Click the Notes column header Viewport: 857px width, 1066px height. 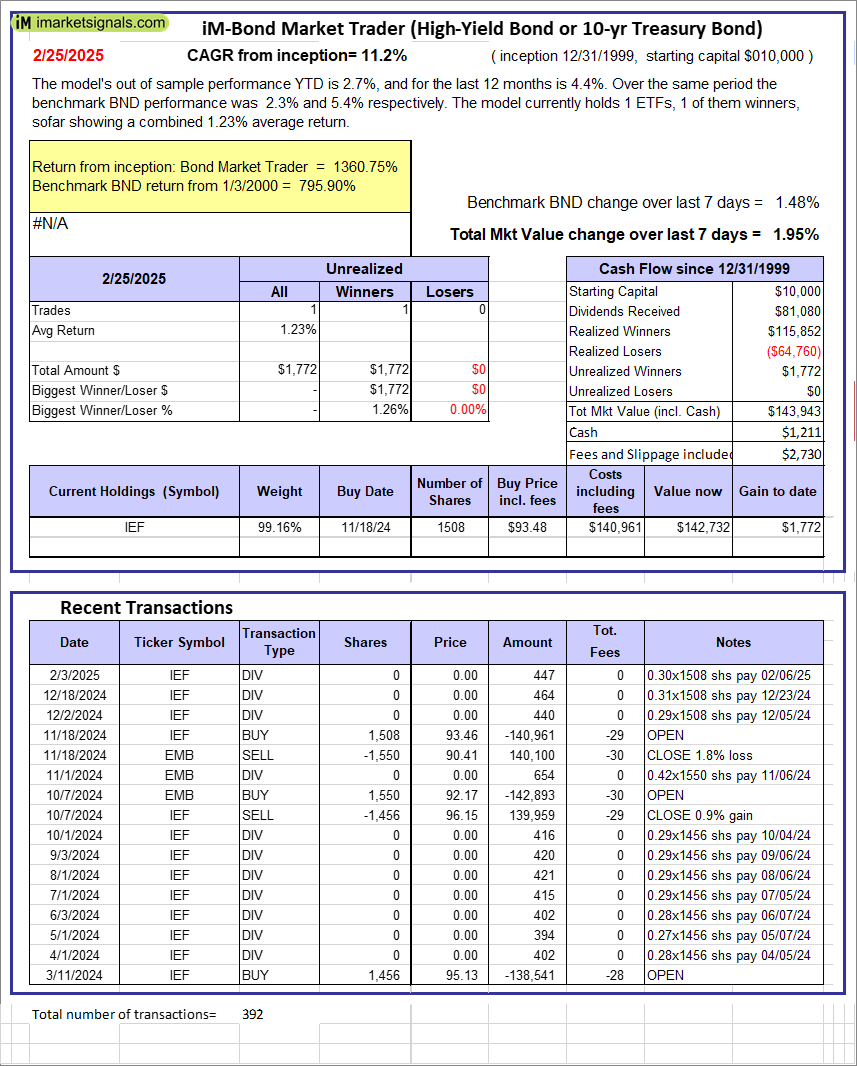coord(733,642)
